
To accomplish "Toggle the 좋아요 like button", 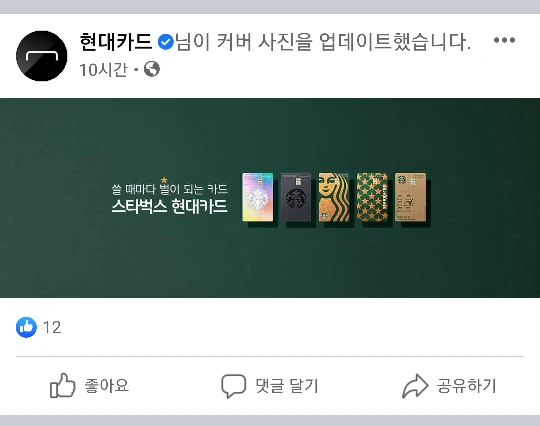I will (x=90, y=385).
